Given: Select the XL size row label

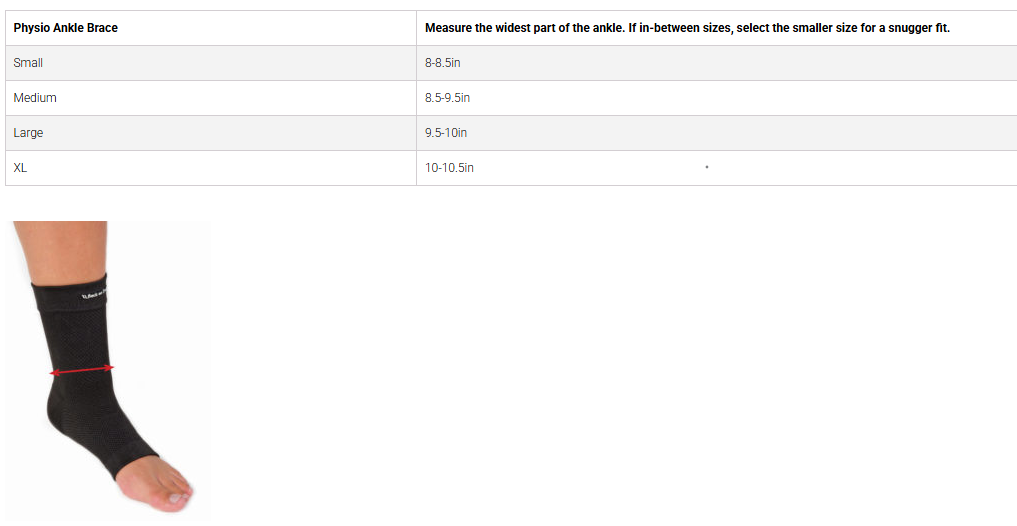Looking at the screenshot, I should click(20, 168).
